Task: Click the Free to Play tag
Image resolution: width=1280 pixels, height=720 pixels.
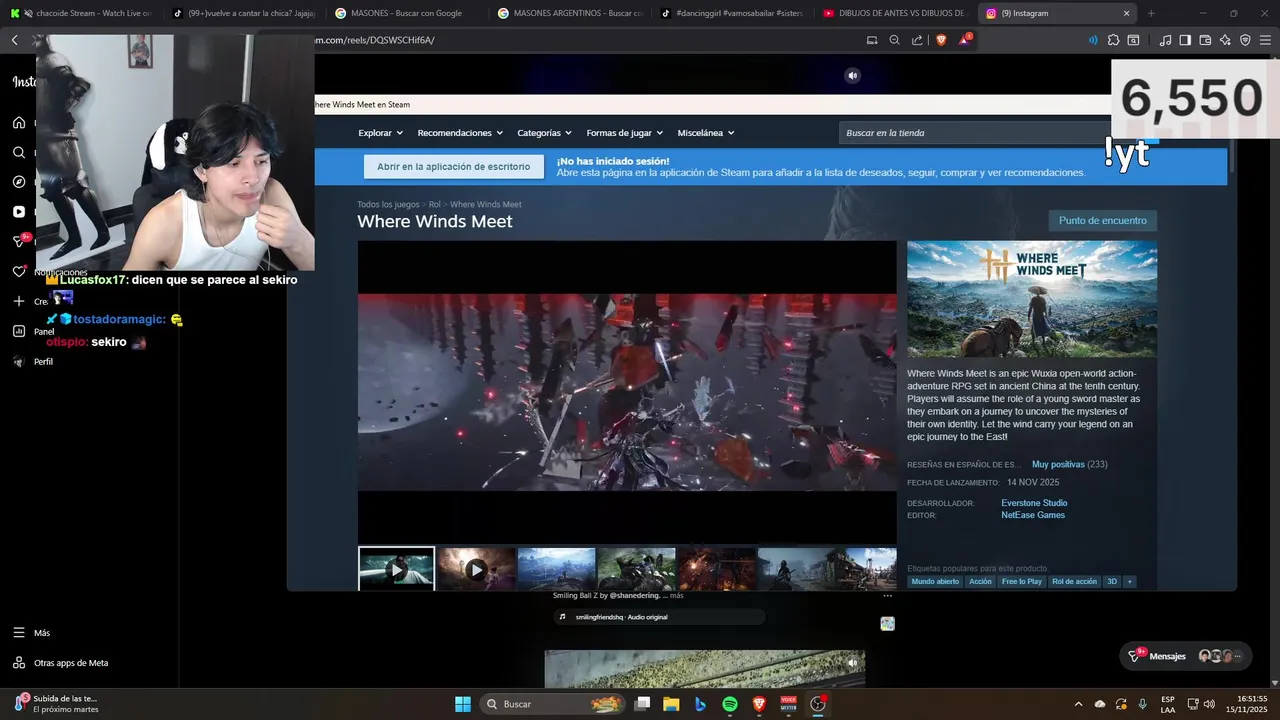Action: tap(1021, 581)
